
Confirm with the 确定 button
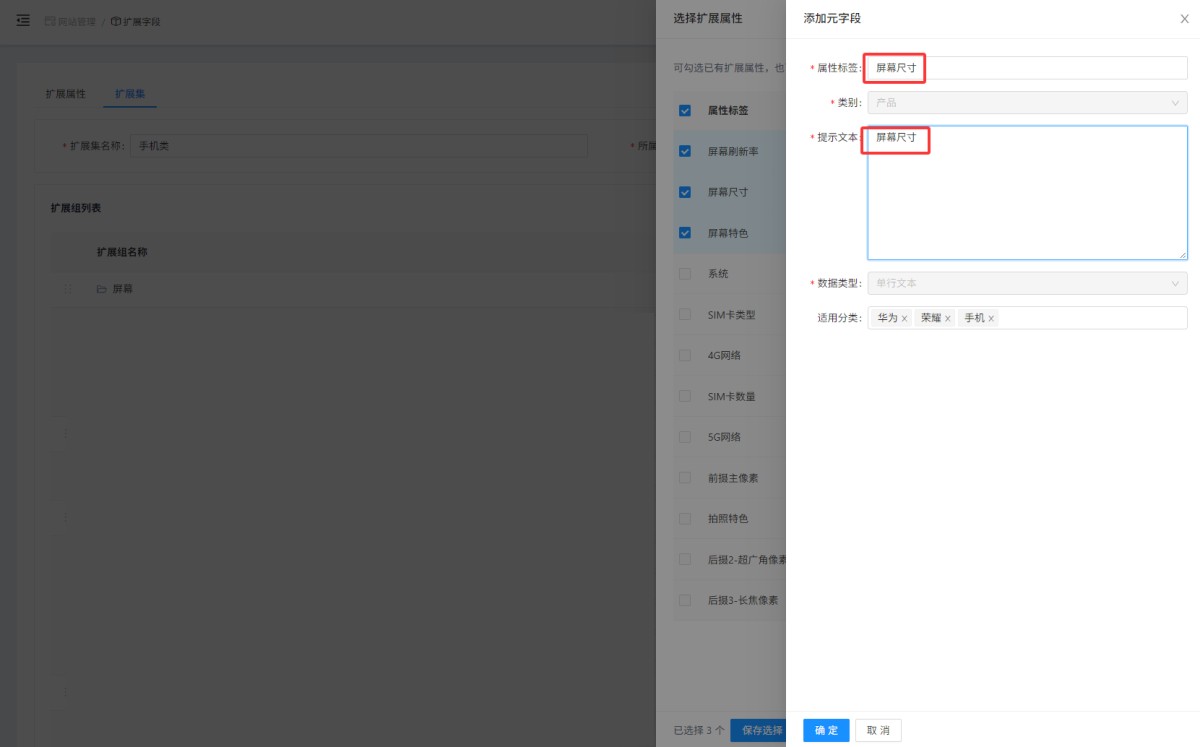tap(826, 730)
